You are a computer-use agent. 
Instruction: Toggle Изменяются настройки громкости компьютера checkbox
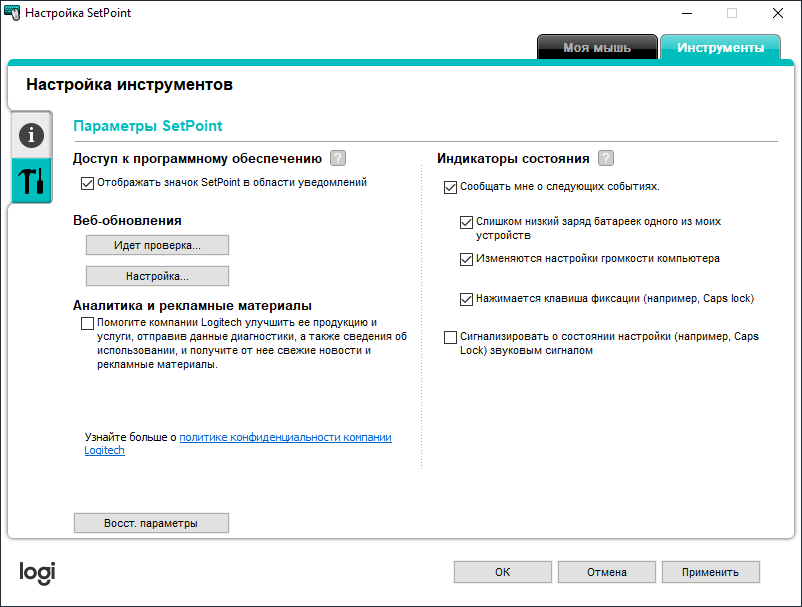(466, 259)
